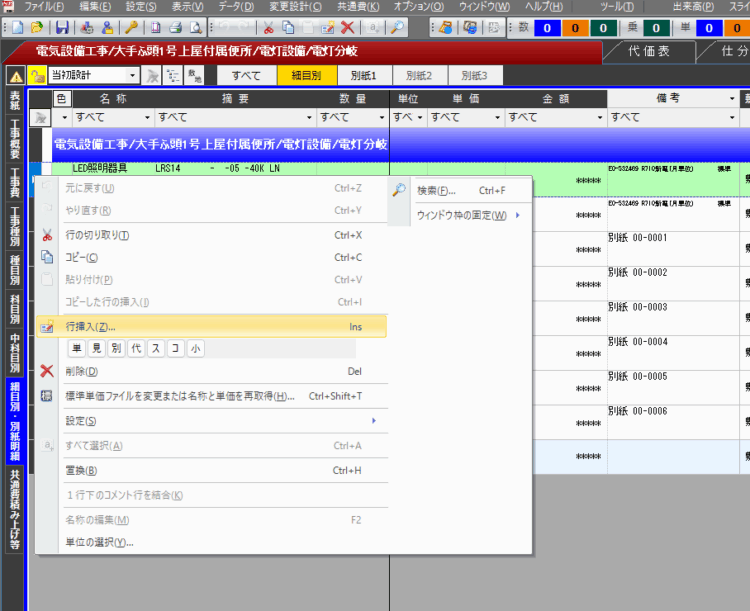Open the 当初設計 design dropdown
The width and height of the screenshot is (750, 611).
133,75
